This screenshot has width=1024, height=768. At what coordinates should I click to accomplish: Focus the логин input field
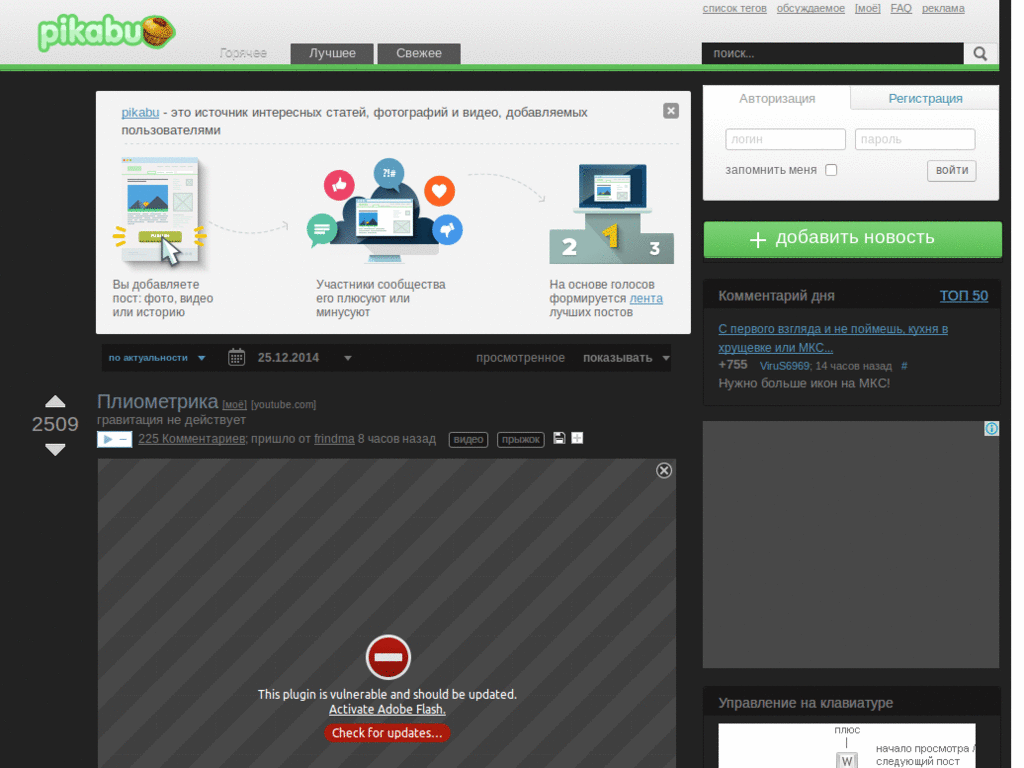[785, 139]
